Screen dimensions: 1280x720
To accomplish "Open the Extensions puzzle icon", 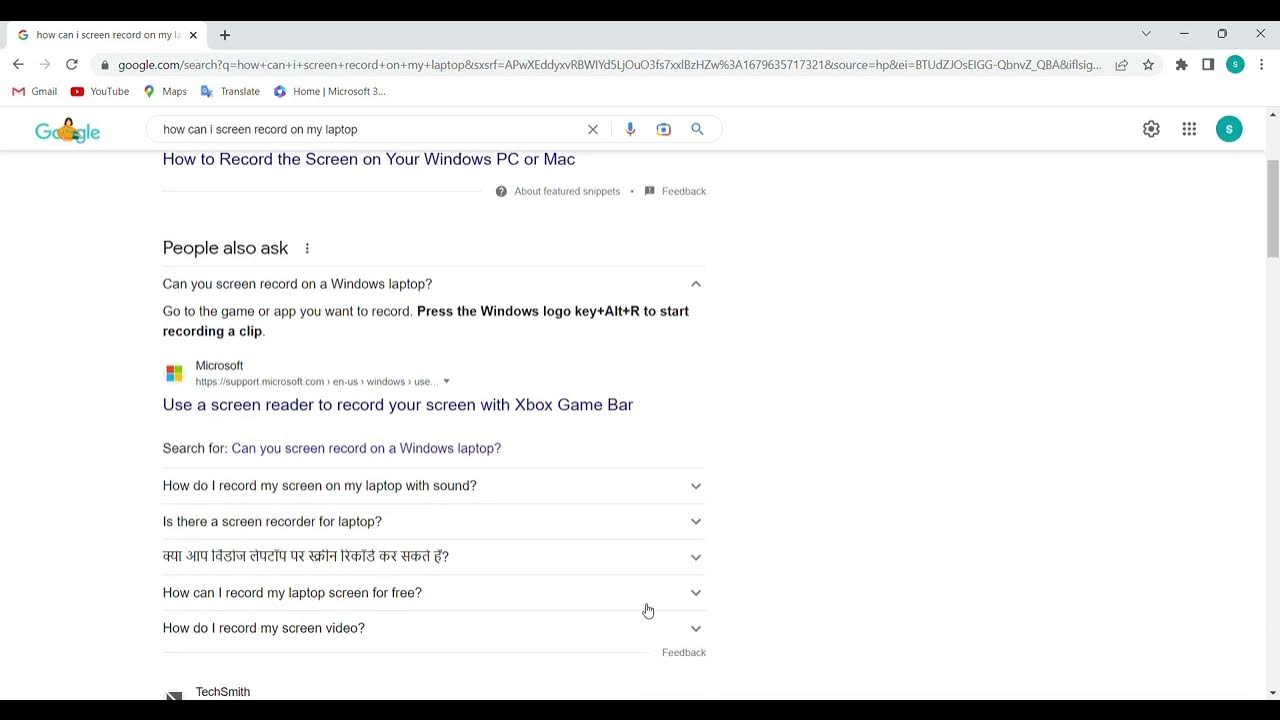I will pyautogui.click(x=1182, y=65).
